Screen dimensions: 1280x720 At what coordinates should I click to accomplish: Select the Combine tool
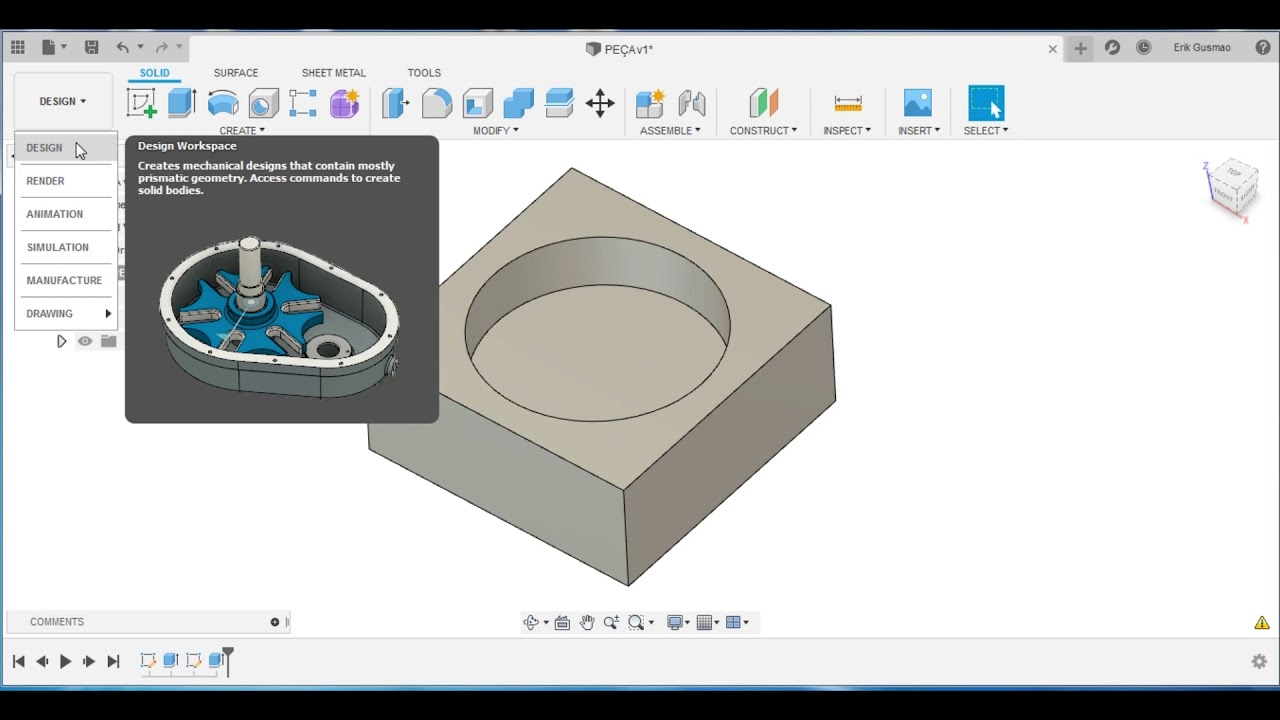point(519,103)
